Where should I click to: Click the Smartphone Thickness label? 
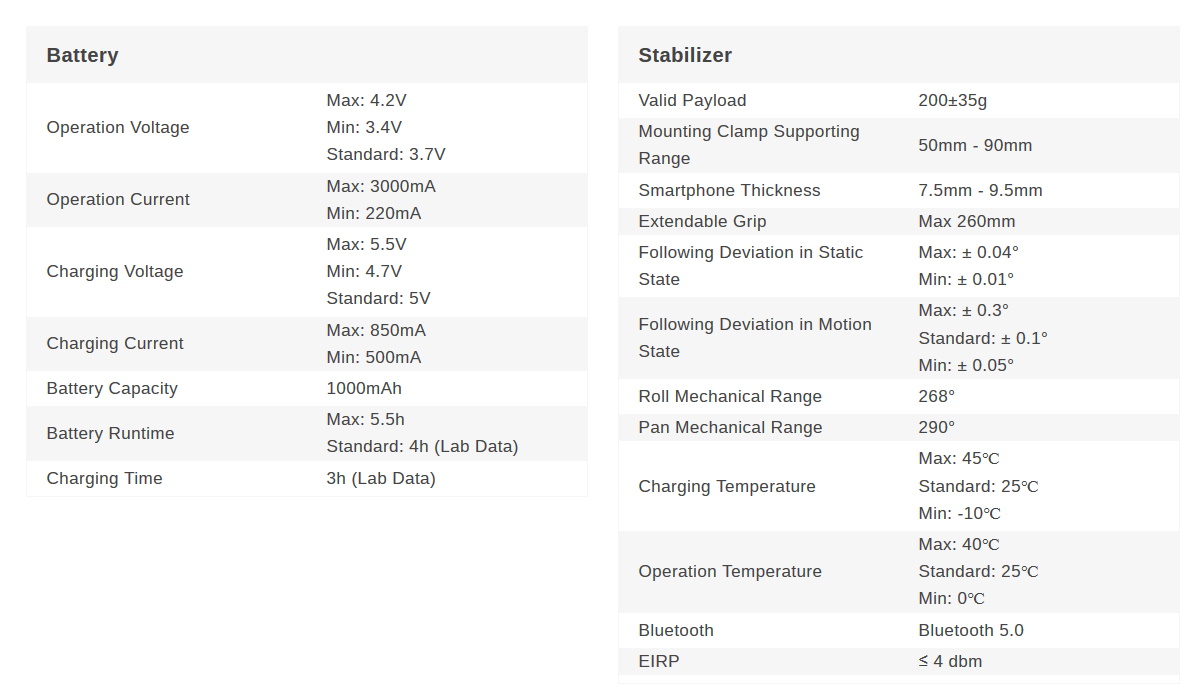point(729,190)
